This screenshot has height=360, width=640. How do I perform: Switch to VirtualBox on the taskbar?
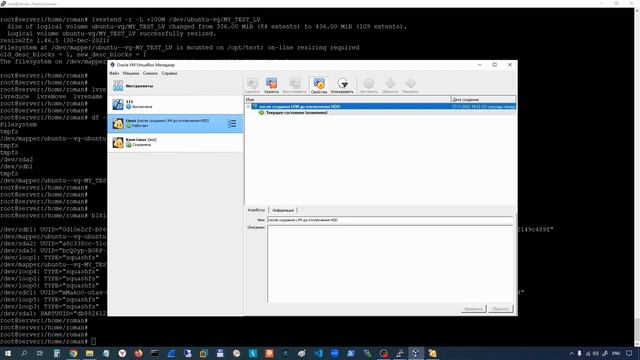click(x=416, y=353)
